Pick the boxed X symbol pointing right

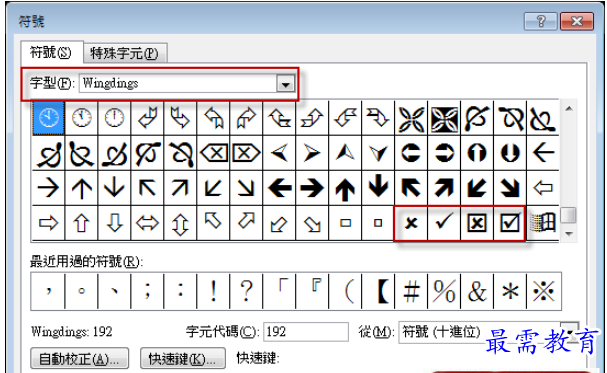[246, 153]
